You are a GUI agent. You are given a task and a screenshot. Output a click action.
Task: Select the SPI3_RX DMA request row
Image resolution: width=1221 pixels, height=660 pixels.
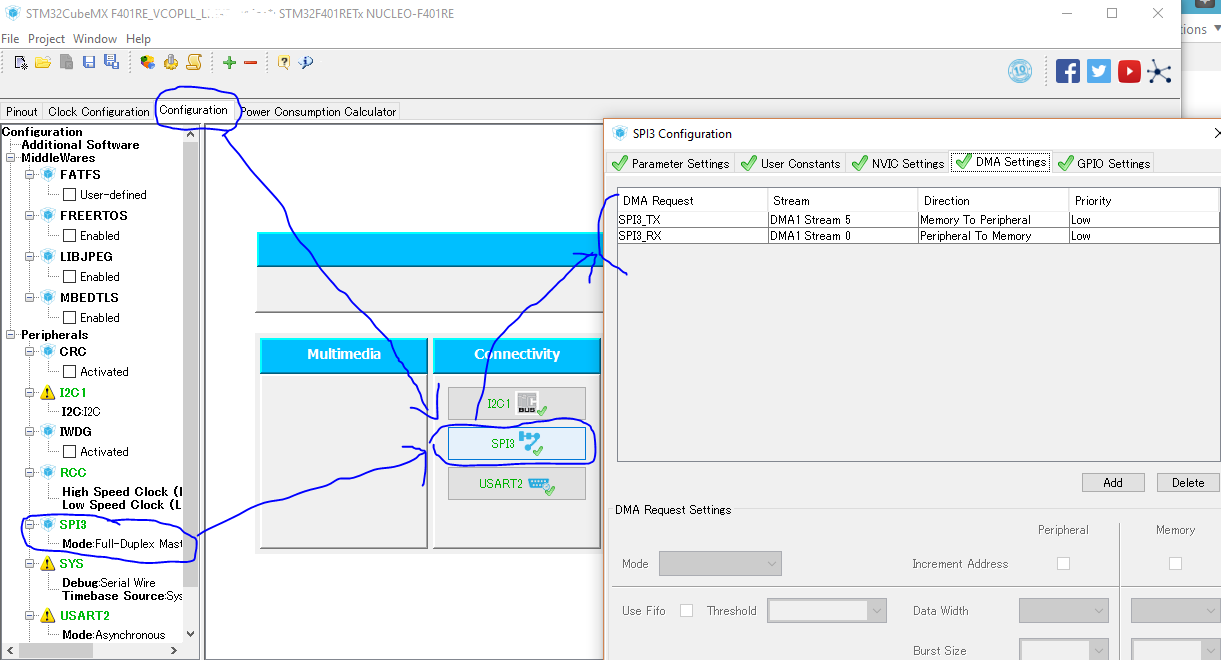918,236
